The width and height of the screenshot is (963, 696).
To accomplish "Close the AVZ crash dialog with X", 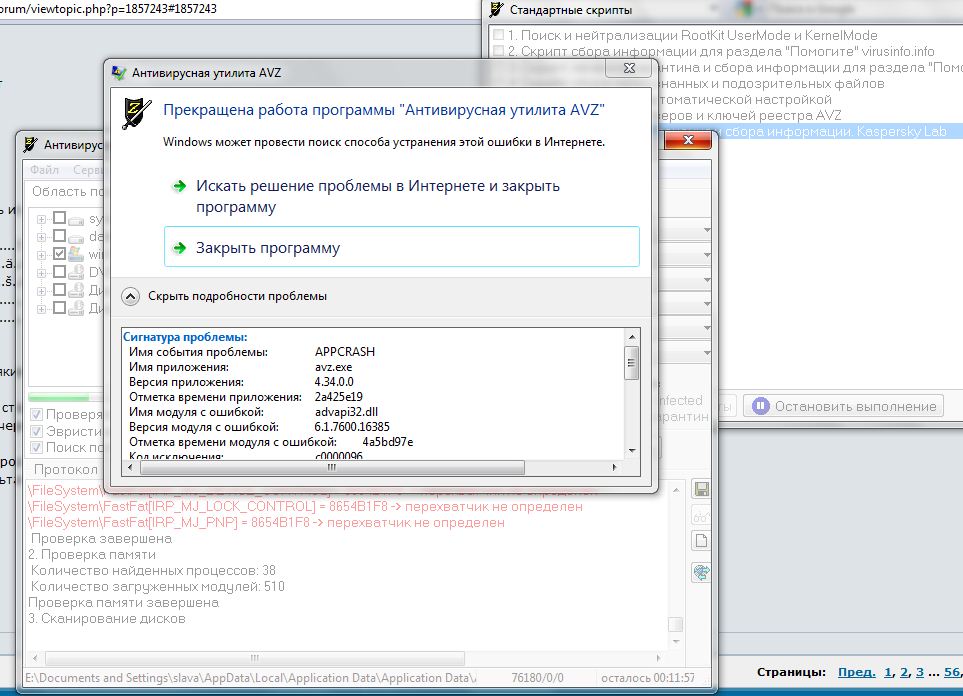I will [629, 68].
